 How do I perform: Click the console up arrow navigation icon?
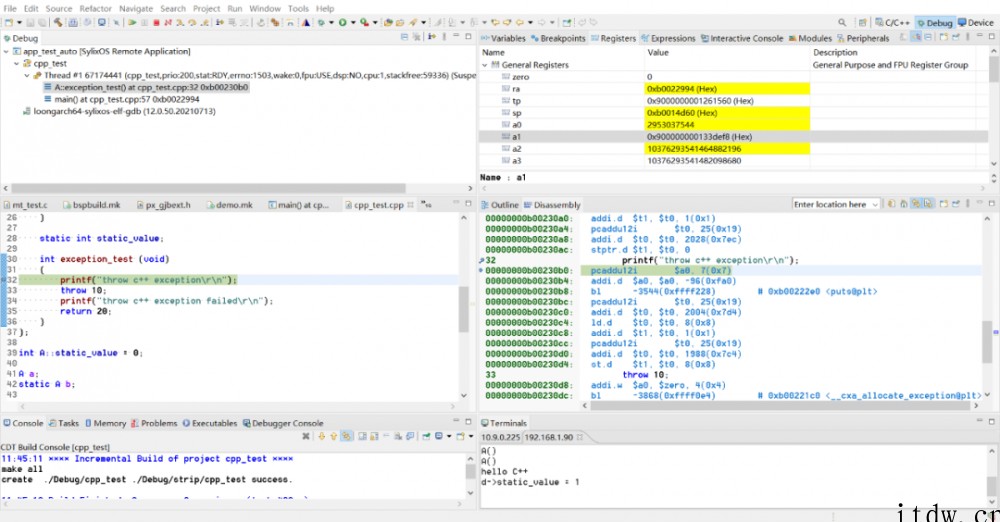[333, 436]
